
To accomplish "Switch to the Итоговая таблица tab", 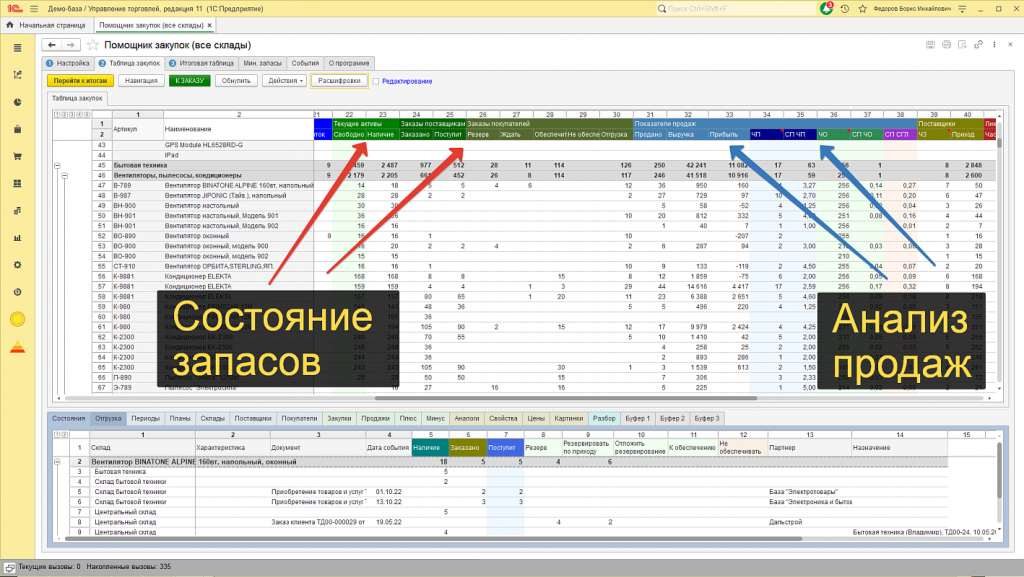I will tap(202, 63).
